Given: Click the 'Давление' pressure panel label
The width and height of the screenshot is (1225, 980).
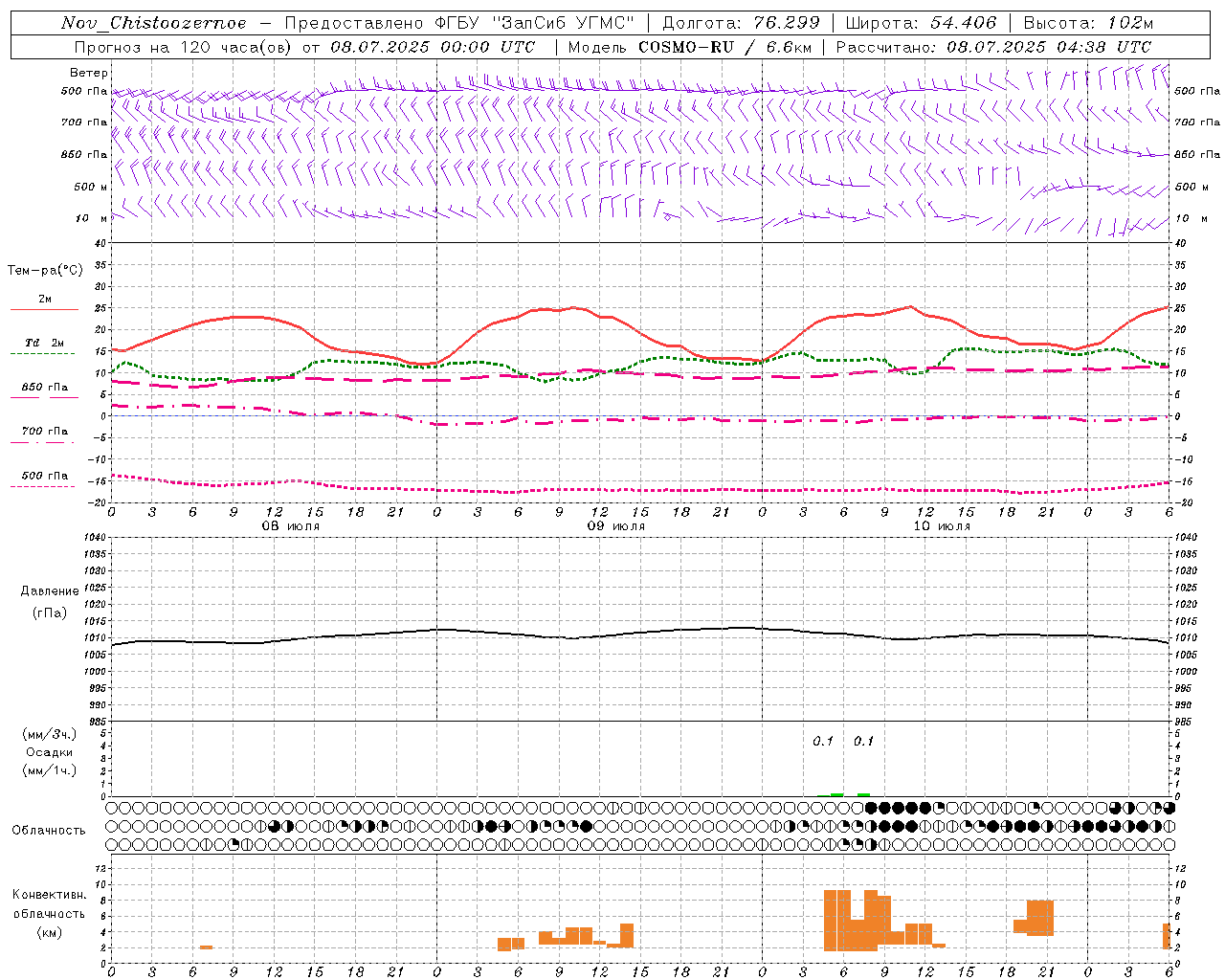Looking at the screenshot, I should click(50, 591).
